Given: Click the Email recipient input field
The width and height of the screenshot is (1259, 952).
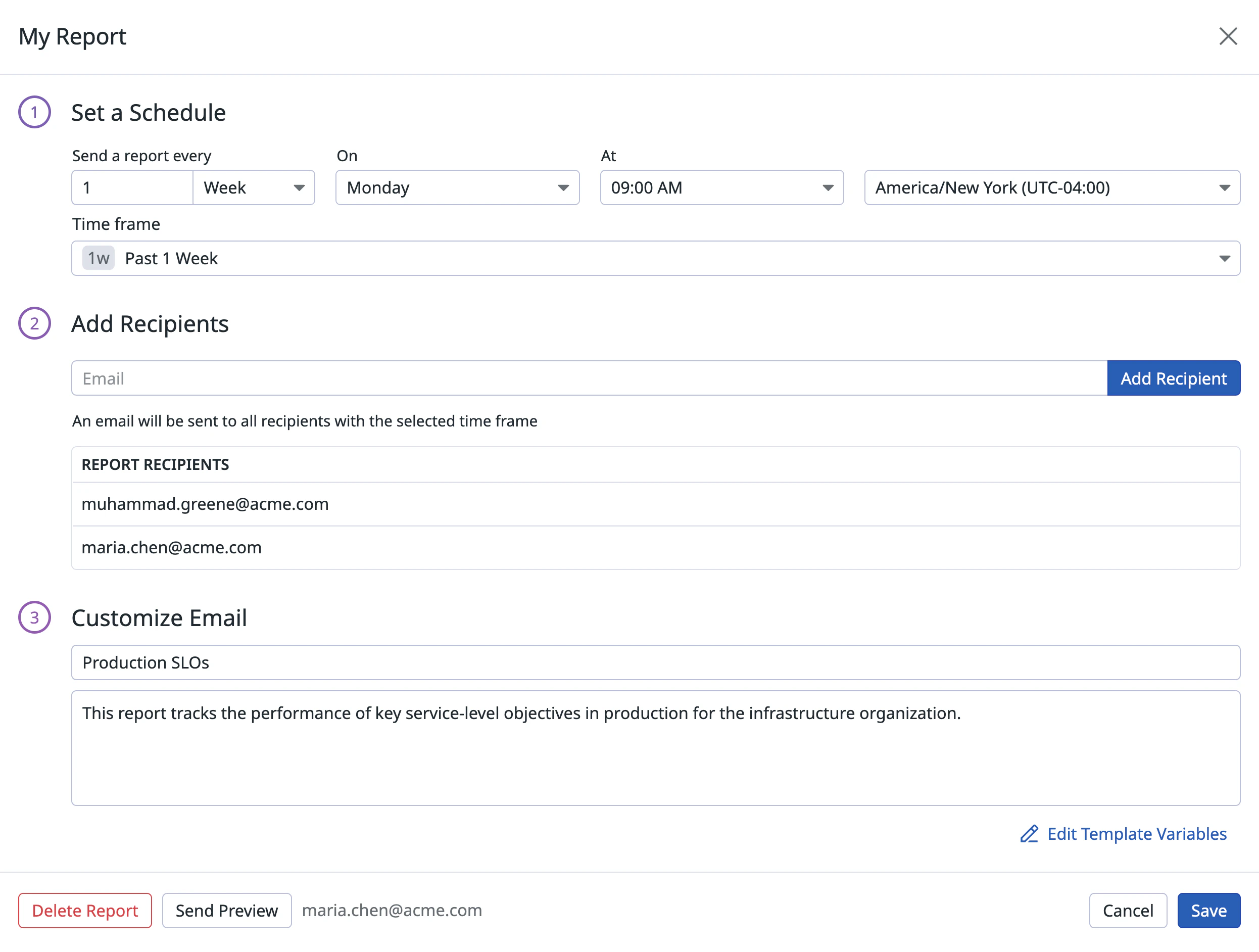Looking at the screenshot, I should pos(589,378).
